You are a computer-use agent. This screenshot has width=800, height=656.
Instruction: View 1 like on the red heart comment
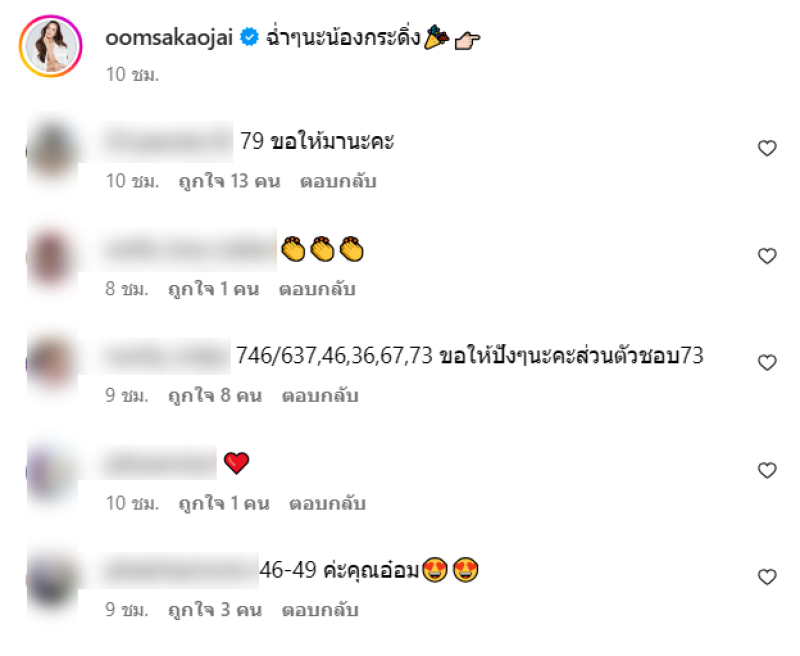(223, 503)
